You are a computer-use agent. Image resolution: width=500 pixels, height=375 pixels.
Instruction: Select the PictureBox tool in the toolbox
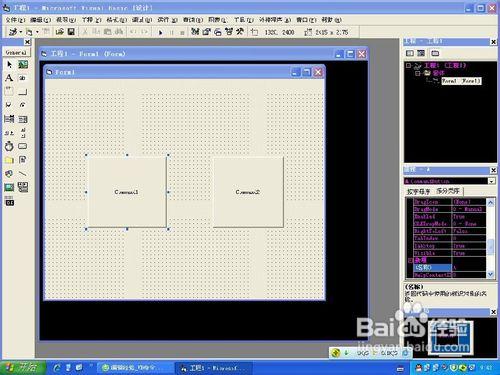(x=23, y=64)
